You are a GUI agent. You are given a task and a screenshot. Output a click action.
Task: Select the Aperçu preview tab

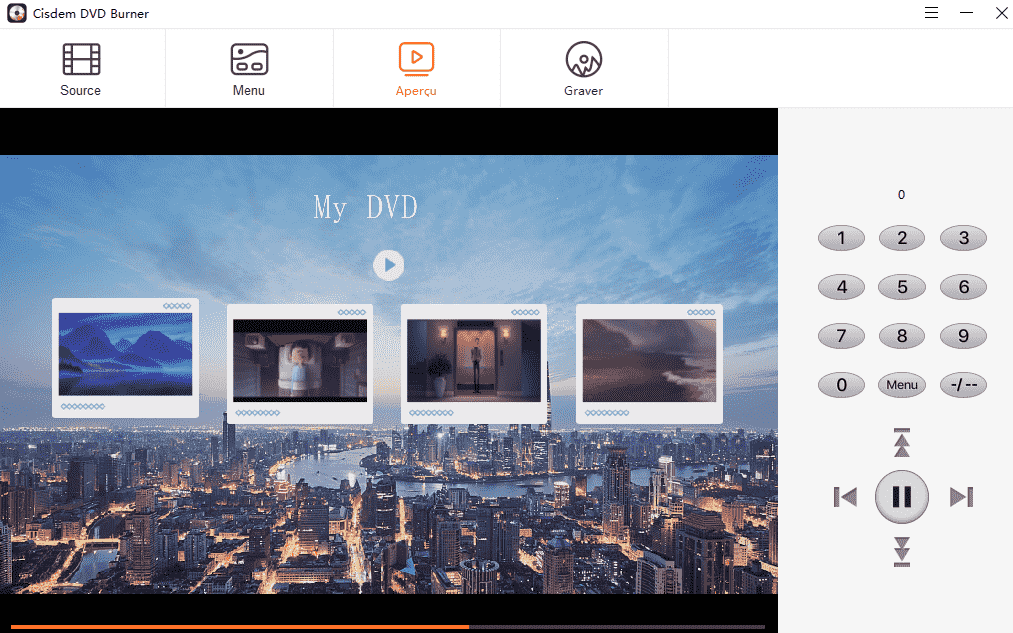pyautogui.click(x=416, y=69)
